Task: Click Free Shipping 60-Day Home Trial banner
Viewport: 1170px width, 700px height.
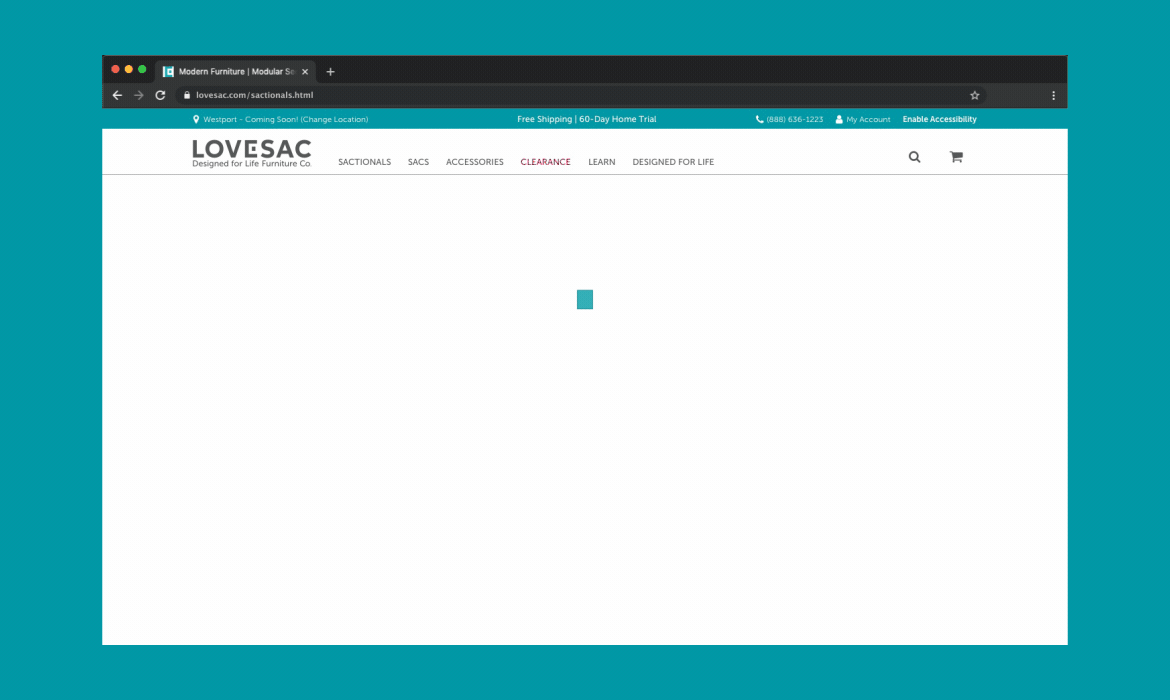Action: click(x=586, y=119)
